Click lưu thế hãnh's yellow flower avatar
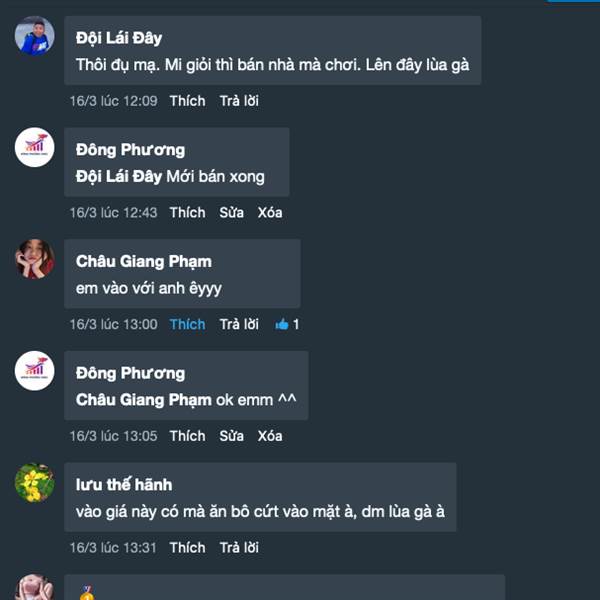 [x=34, y=483]
